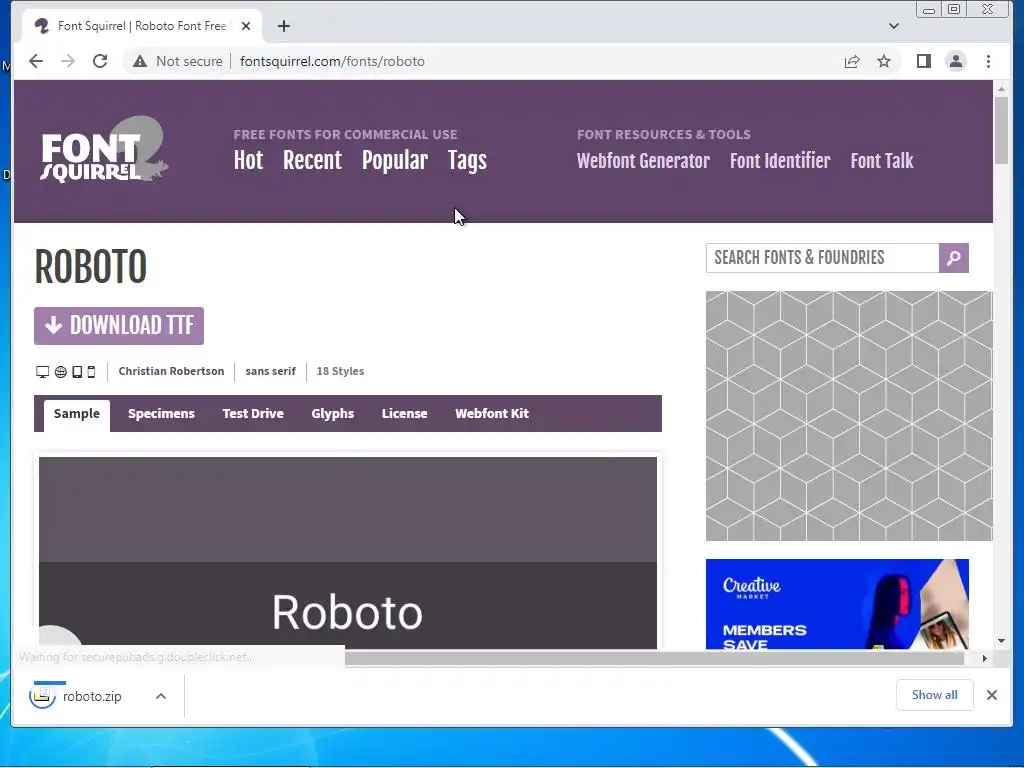The height and width of the screenshot is (768, 1024).
Task: Click the Roboto sample image
Action: click(x=348, y=552)
